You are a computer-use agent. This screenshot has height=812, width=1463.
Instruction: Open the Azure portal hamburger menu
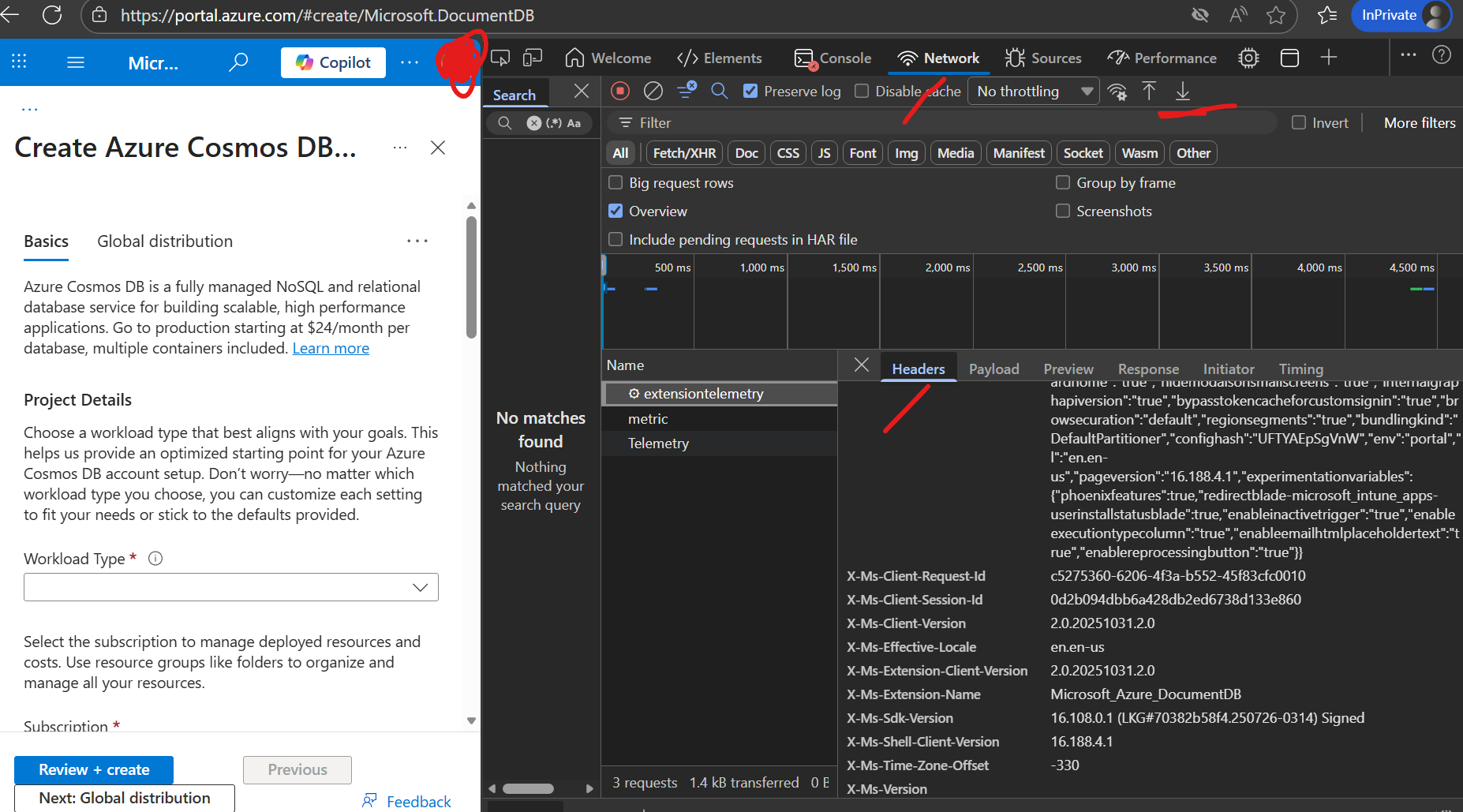tap(76, 62)
